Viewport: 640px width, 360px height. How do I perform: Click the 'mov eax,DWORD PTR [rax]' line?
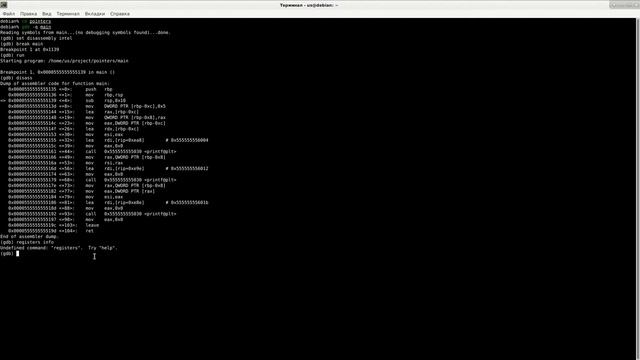(82, 191)
